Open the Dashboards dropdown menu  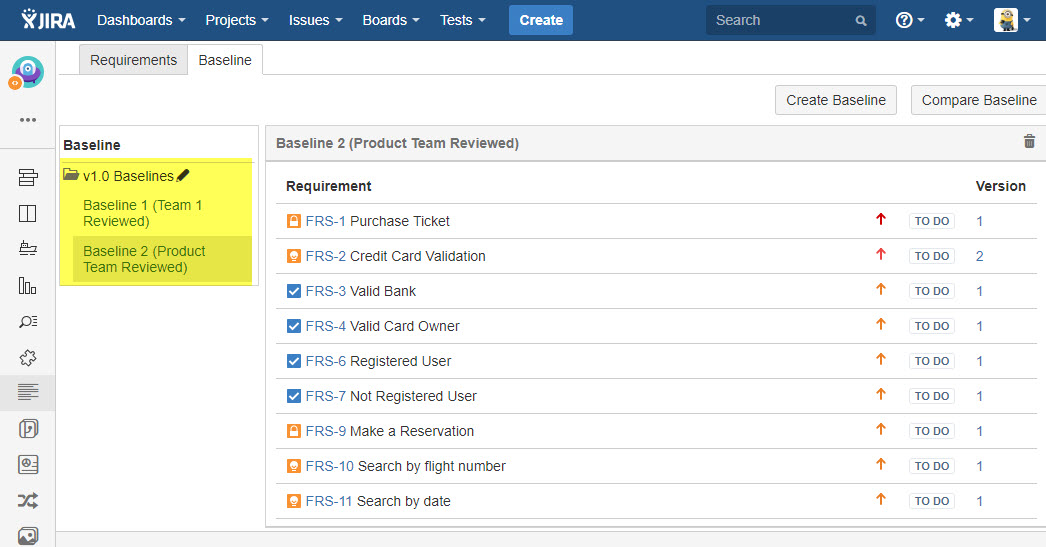pos(141,20)
